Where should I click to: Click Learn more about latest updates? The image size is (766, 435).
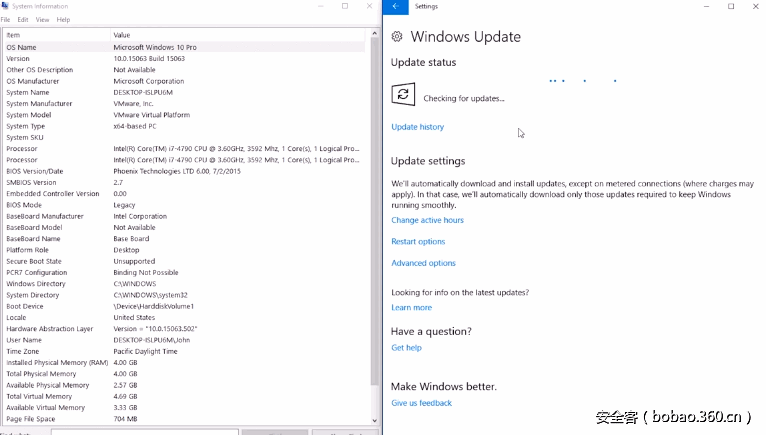411,307
